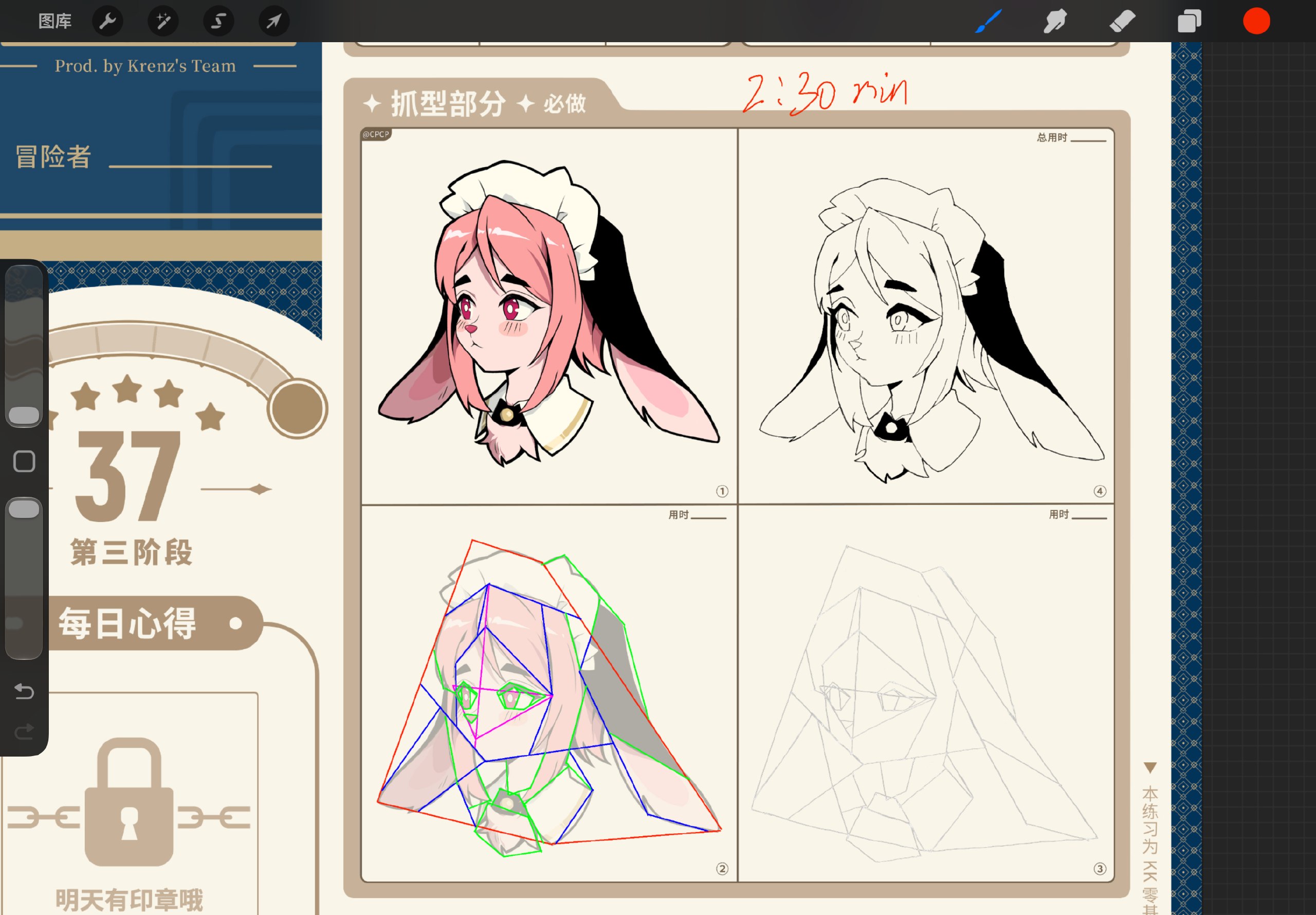Click the brush opacity slider handle
The height and width of the screenshot is (915, 1316).
point(24,509)
